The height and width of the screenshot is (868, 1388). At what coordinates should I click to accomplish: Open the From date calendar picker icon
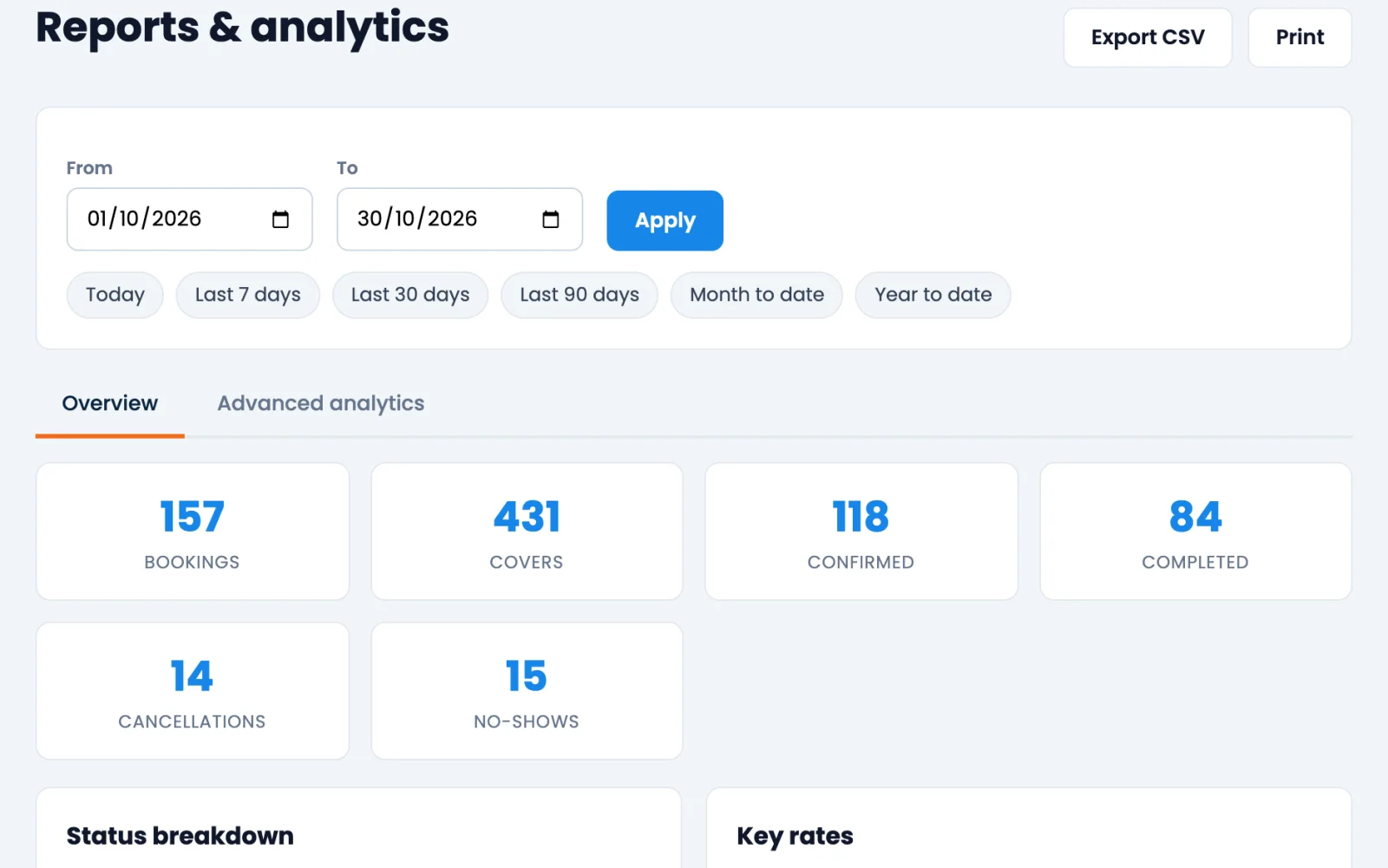[280, 219]
